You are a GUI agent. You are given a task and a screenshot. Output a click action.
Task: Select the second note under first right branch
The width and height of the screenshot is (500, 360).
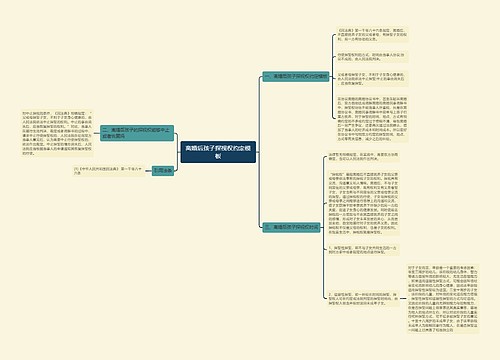coord(372,57)
